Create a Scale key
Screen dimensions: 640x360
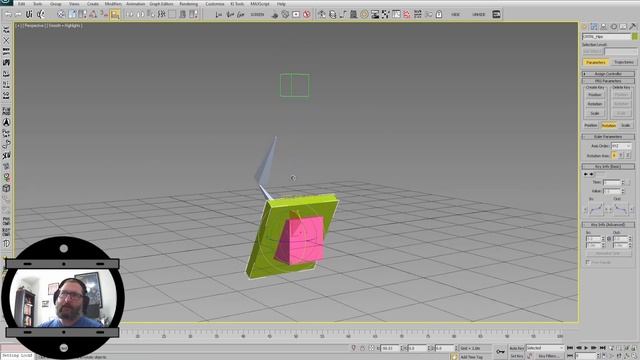595,113
